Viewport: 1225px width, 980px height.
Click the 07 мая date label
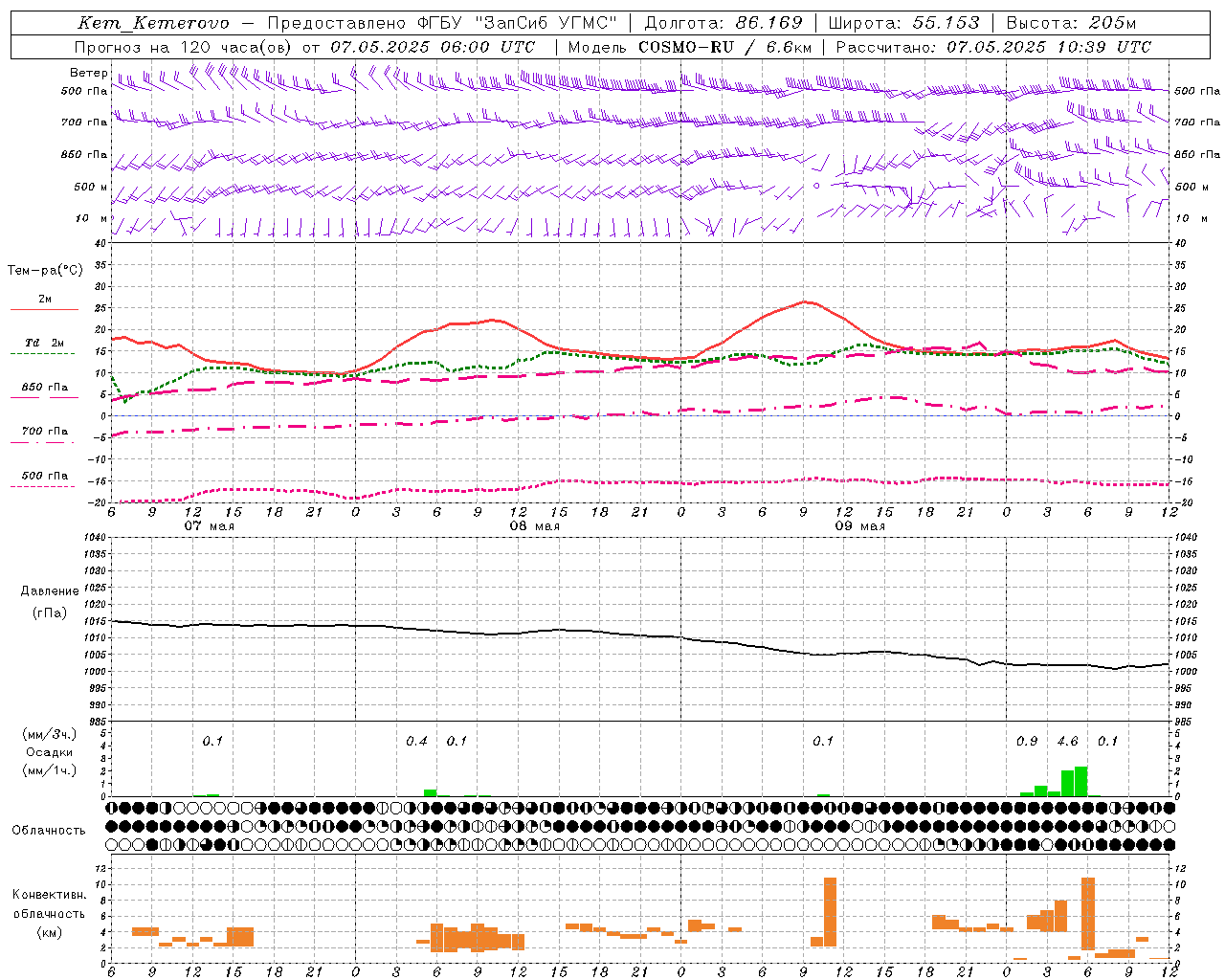(x=210, y=526)
